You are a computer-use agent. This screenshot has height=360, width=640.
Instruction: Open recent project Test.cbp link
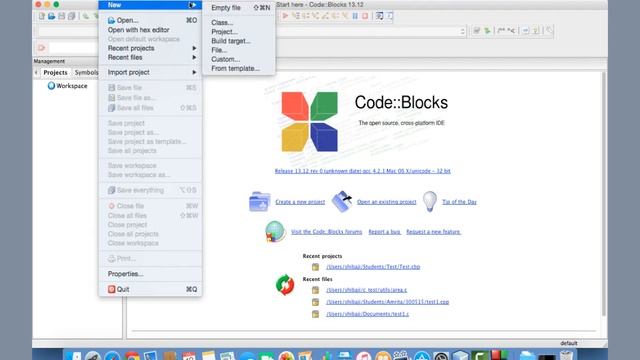(373, 267)
